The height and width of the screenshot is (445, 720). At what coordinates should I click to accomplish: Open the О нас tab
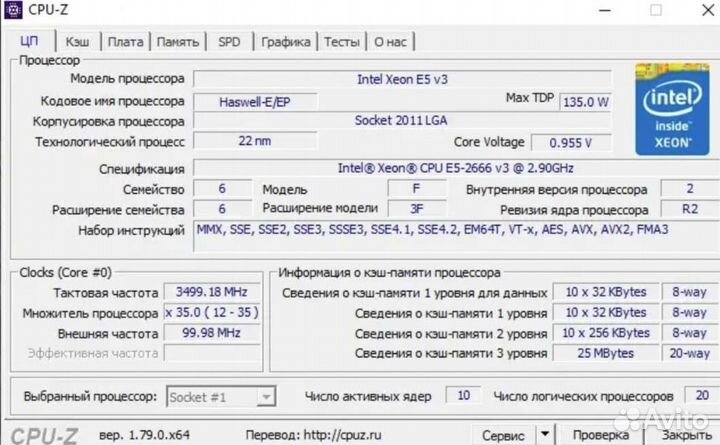[390, 42]
